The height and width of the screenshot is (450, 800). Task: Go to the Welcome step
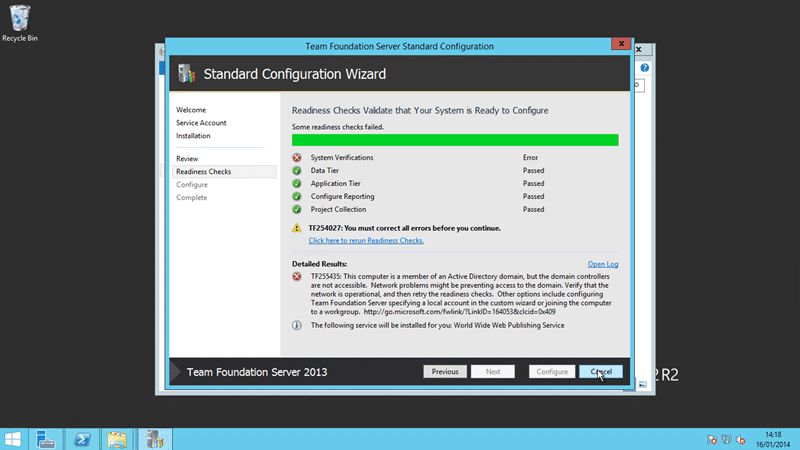point(191,110)
